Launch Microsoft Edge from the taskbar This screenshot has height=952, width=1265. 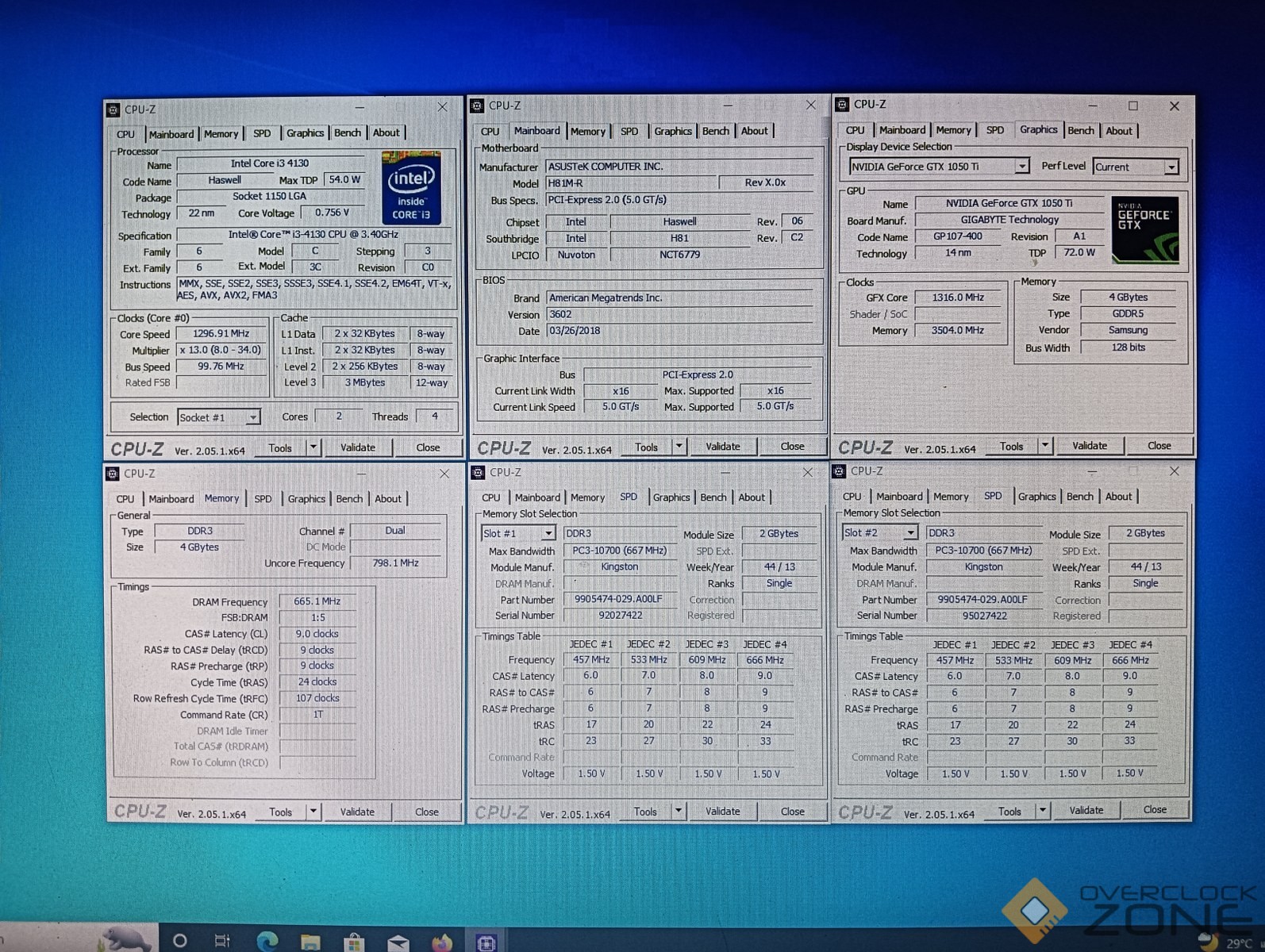tap(267, 941)
